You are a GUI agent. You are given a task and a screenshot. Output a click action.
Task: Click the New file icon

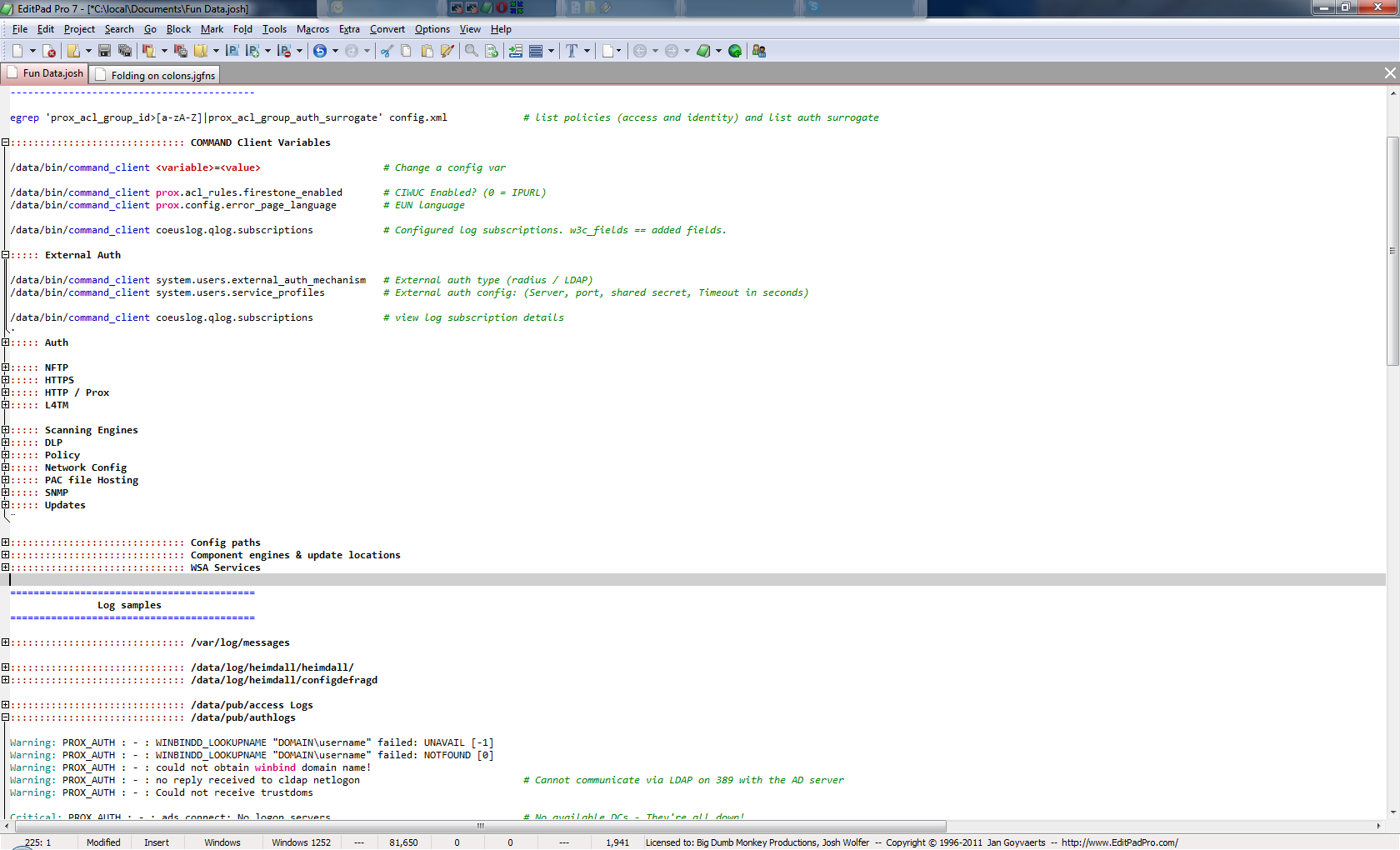click(x=17, y=51)
